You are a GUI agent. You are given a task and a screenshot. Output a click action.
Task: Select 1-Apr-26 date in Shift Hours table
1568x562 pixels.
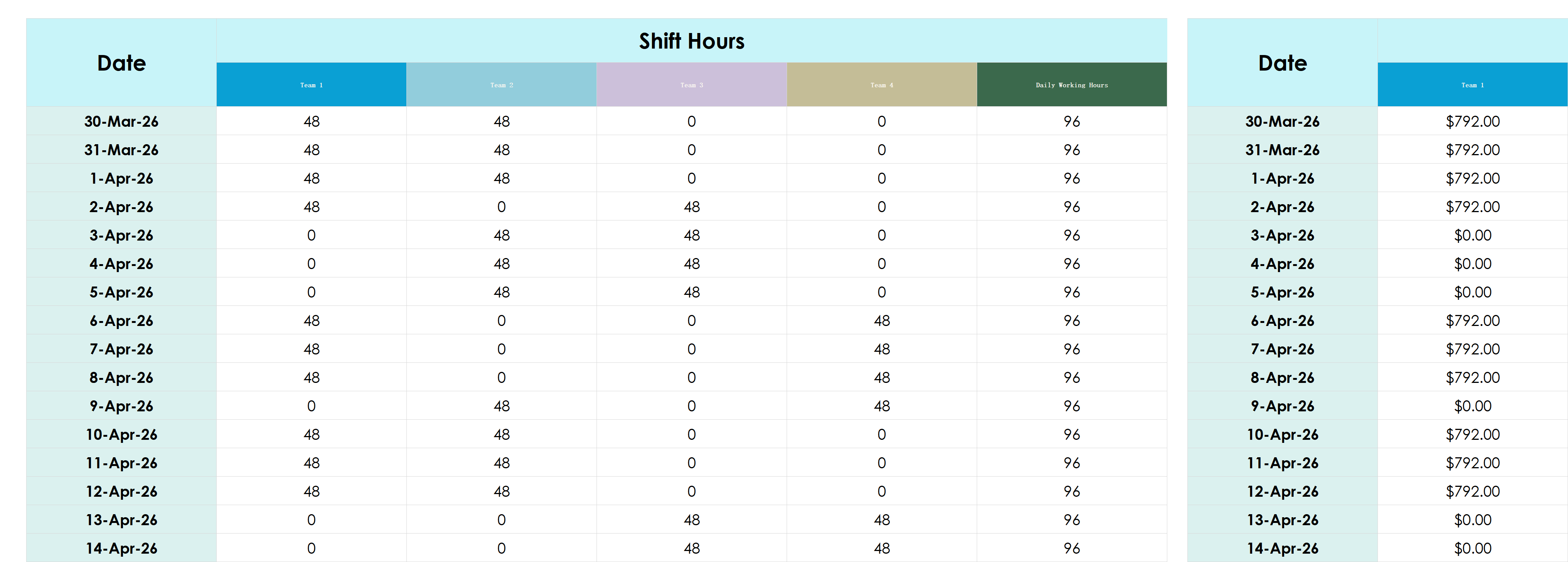click(121, 178)
